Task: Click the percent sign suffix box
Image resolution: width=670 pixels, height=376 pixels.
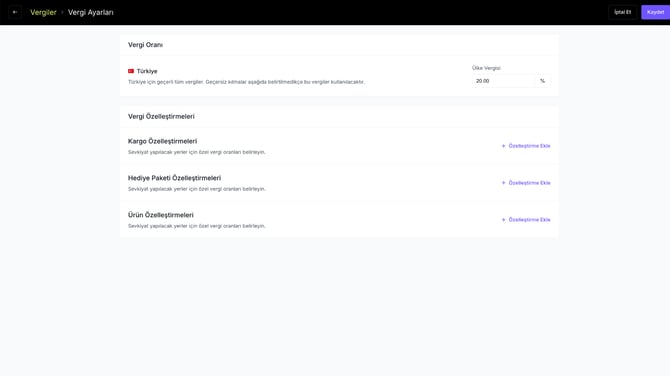Action: pyautogui.click(x=542, y=81)
